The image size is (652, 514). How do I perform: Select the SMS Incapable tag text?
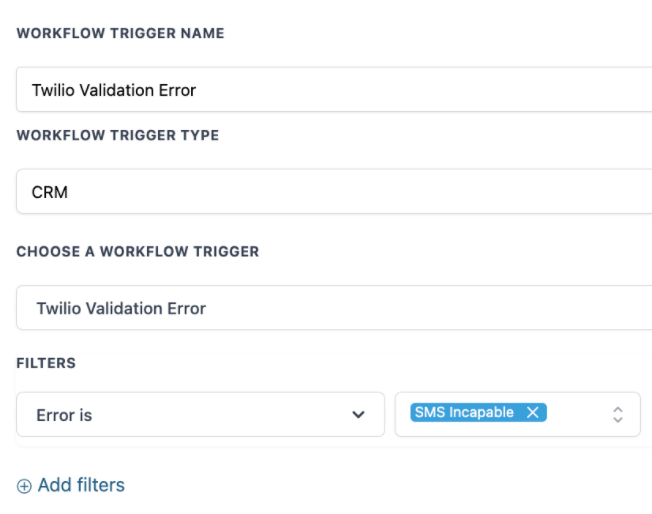coord(464,413)
